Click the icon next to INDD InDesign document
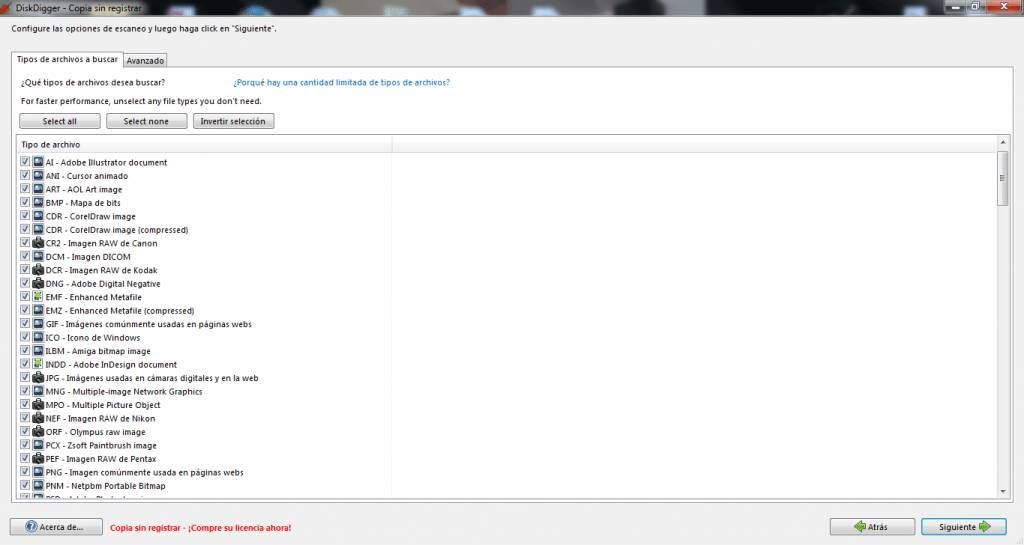 [39, 364]
